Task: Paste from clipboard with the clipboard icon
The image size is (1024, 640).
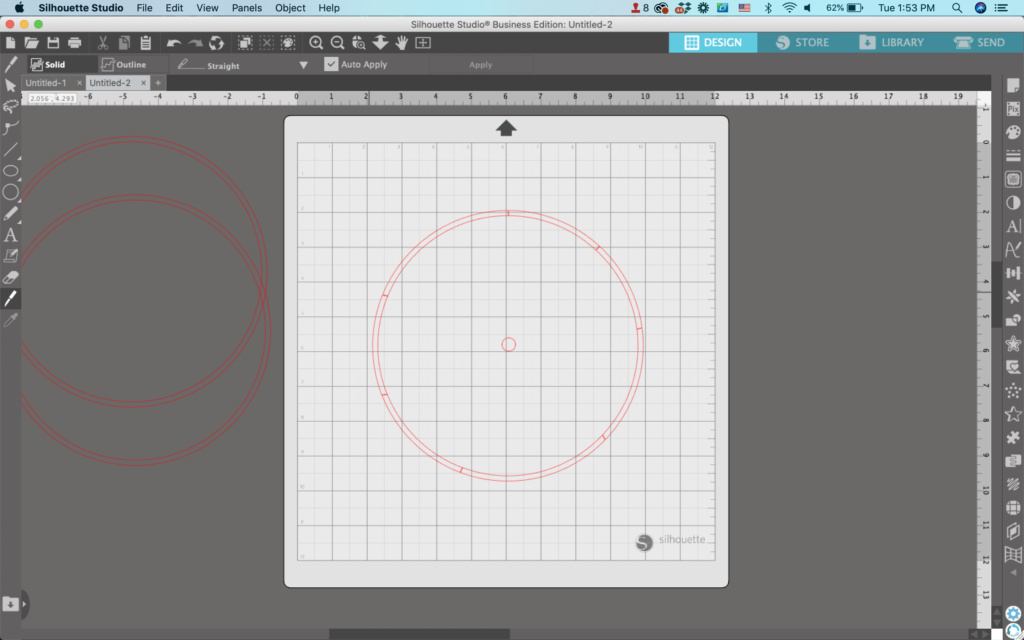Action: (146, 43)
